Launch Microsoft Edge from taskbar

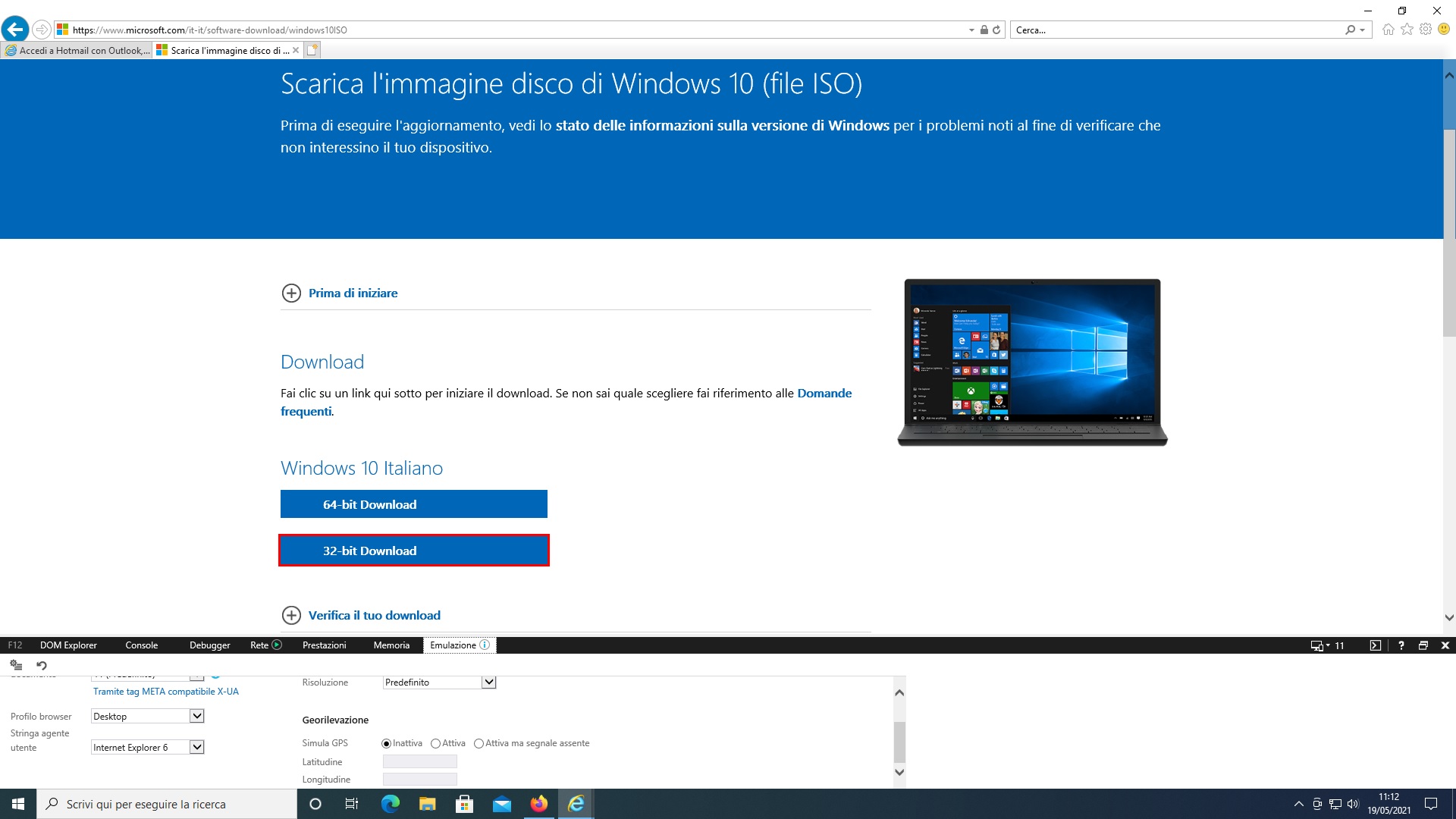[x=390, y=804]
